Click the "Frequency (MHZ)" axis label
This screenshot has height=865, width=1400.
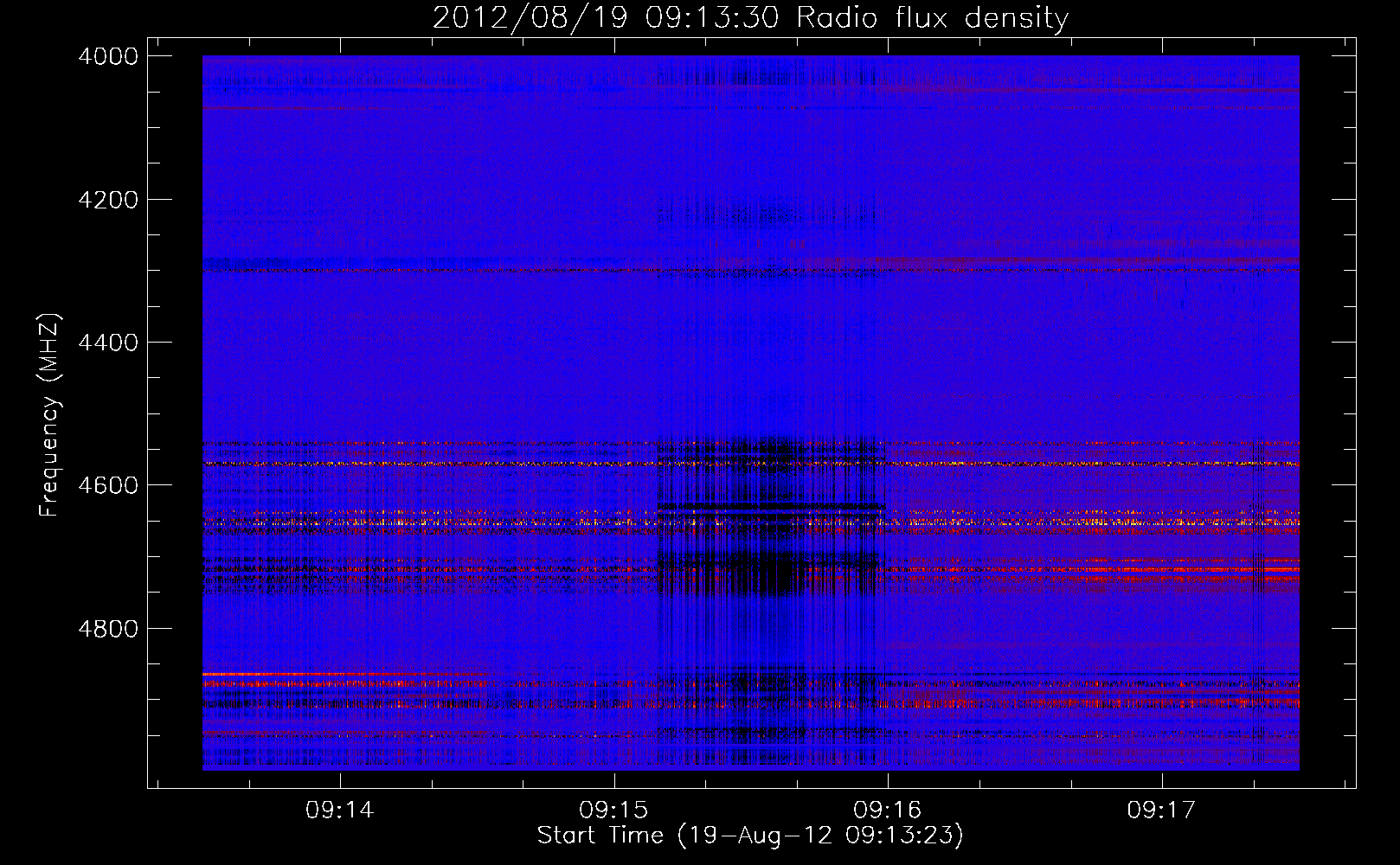pyautogui.click(x=50, y=415)
